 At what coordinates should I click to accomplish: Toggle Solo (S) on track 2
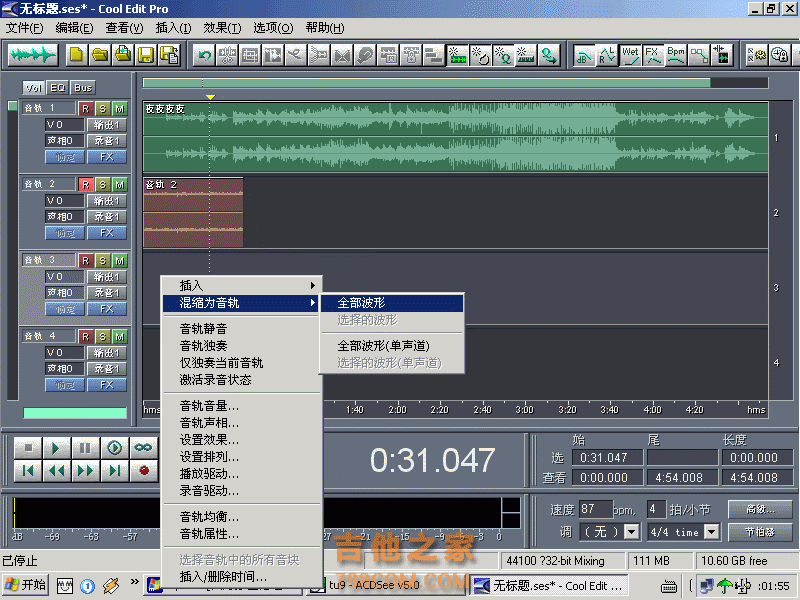click(x=102, y=184)
